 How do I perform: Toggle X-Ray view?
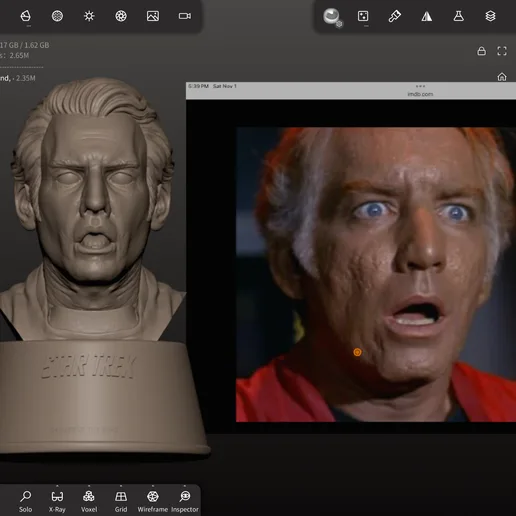(x=57, y=501)
